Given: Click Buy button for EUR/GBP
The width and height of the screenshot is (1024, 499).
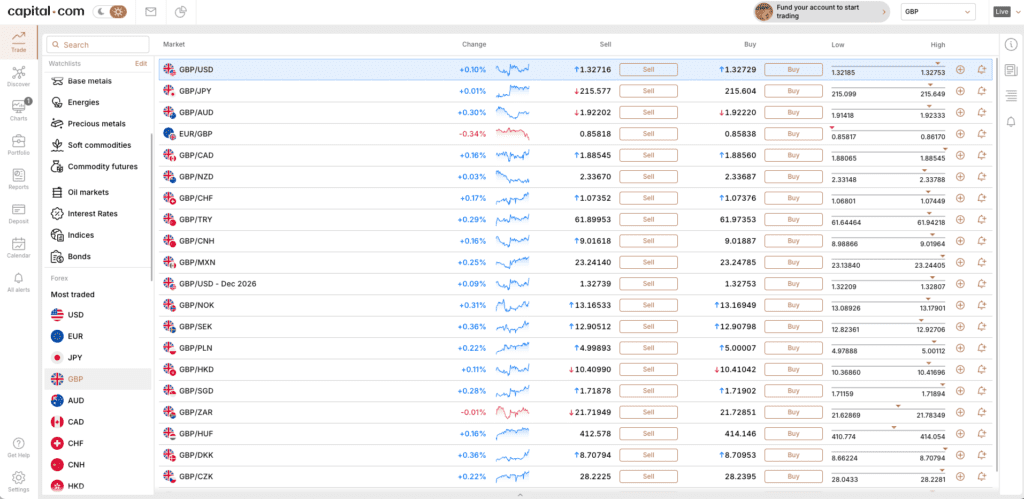Looking at the screenshot, I should (793, 134).
